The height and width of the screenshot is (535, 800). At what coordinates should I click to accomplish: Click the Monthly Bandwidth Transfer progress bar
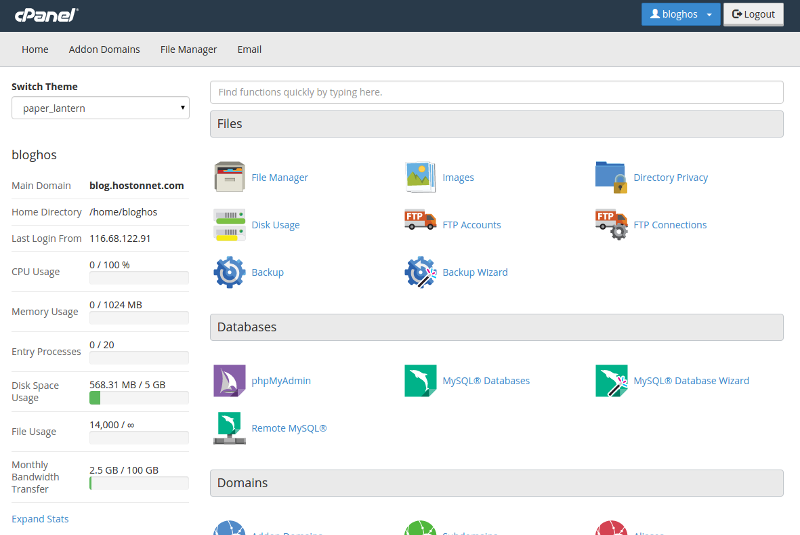pyautogui.click(x=139, y=483)
